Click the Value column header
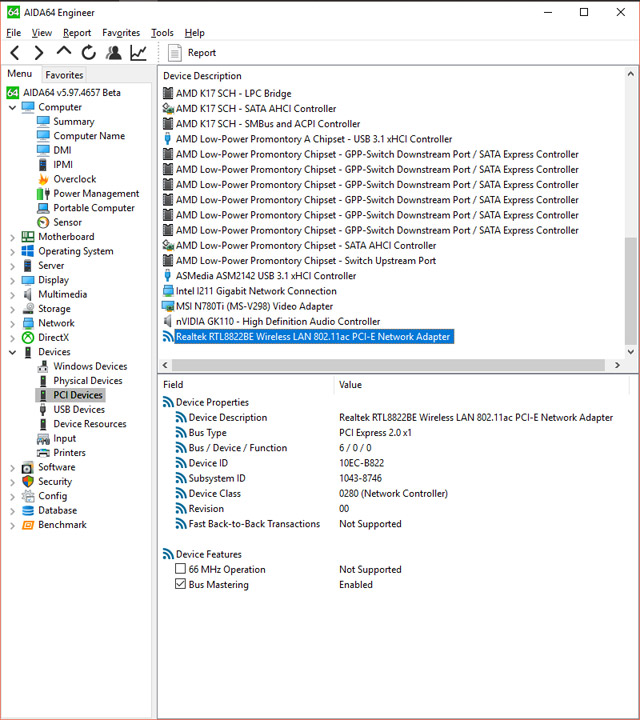This screenshot has width=640, height=720. [x=350, y=385]
